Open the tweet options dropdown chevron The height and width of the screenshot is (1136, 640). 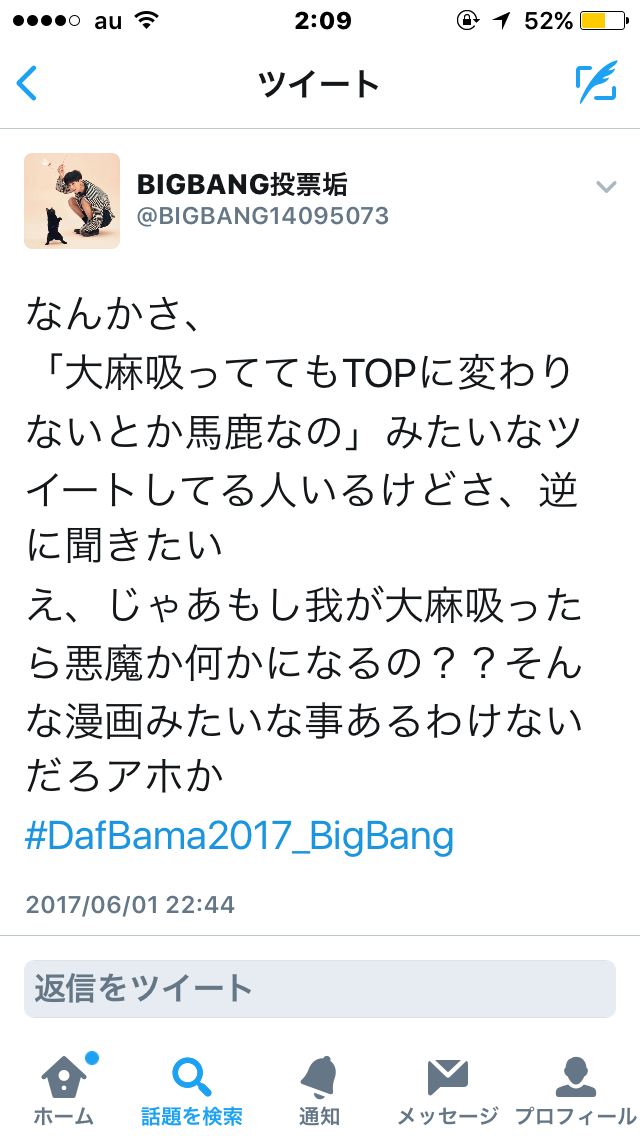(606, 187)
